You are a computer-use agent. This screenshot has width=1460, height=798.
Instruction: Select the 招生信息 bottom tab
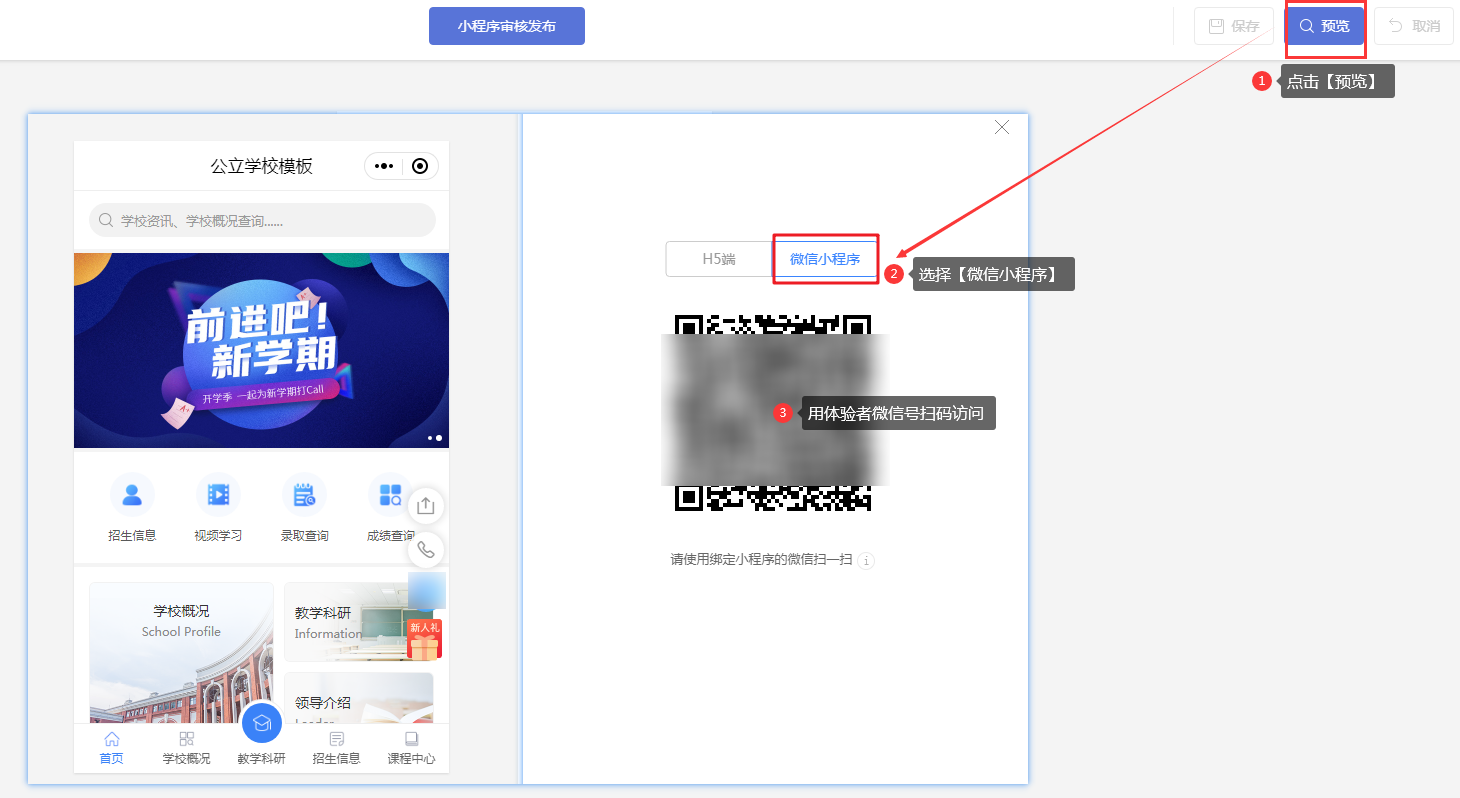pos(336,748)
